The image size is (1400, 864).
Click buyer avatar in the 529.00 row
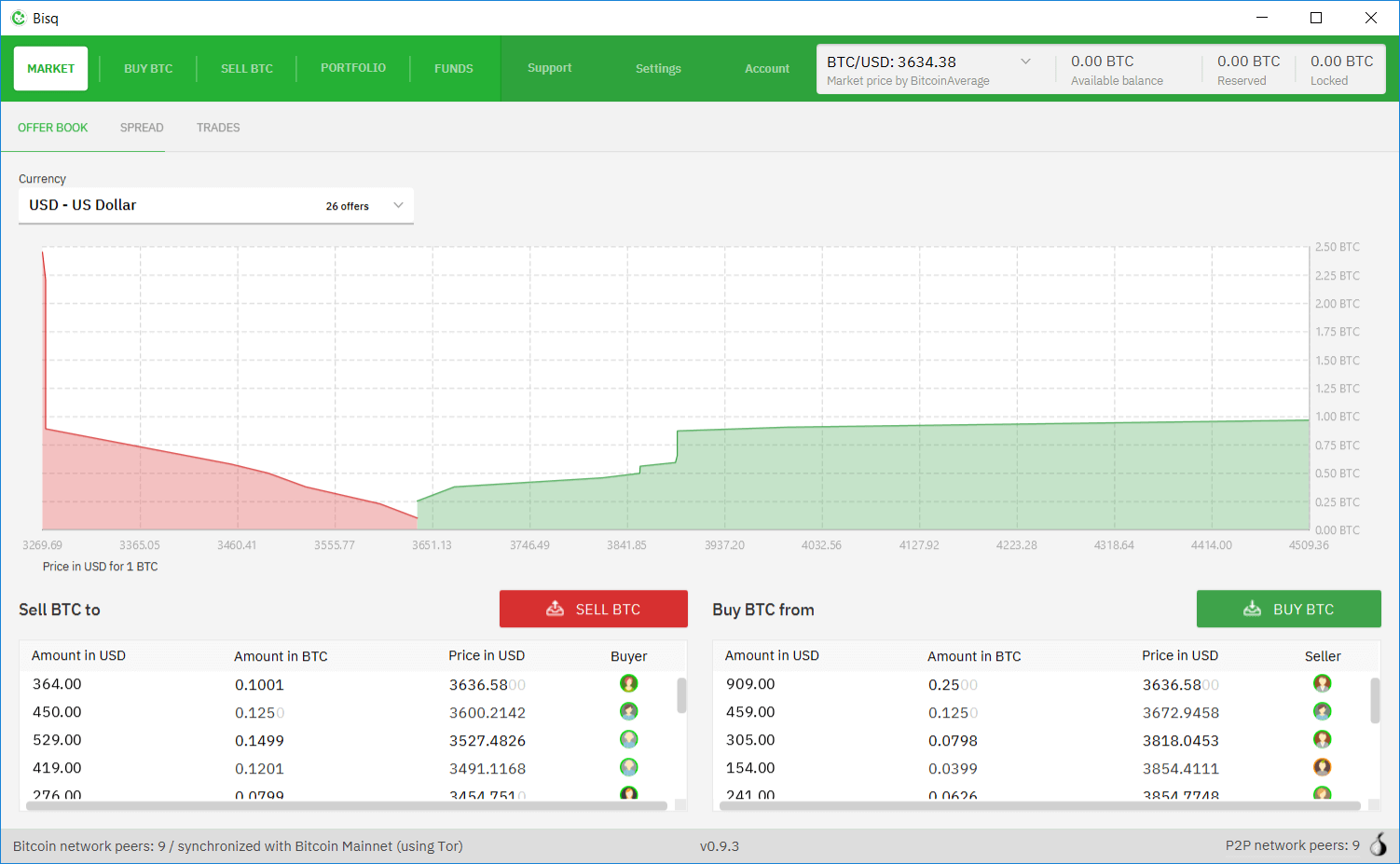coord(629,739)
